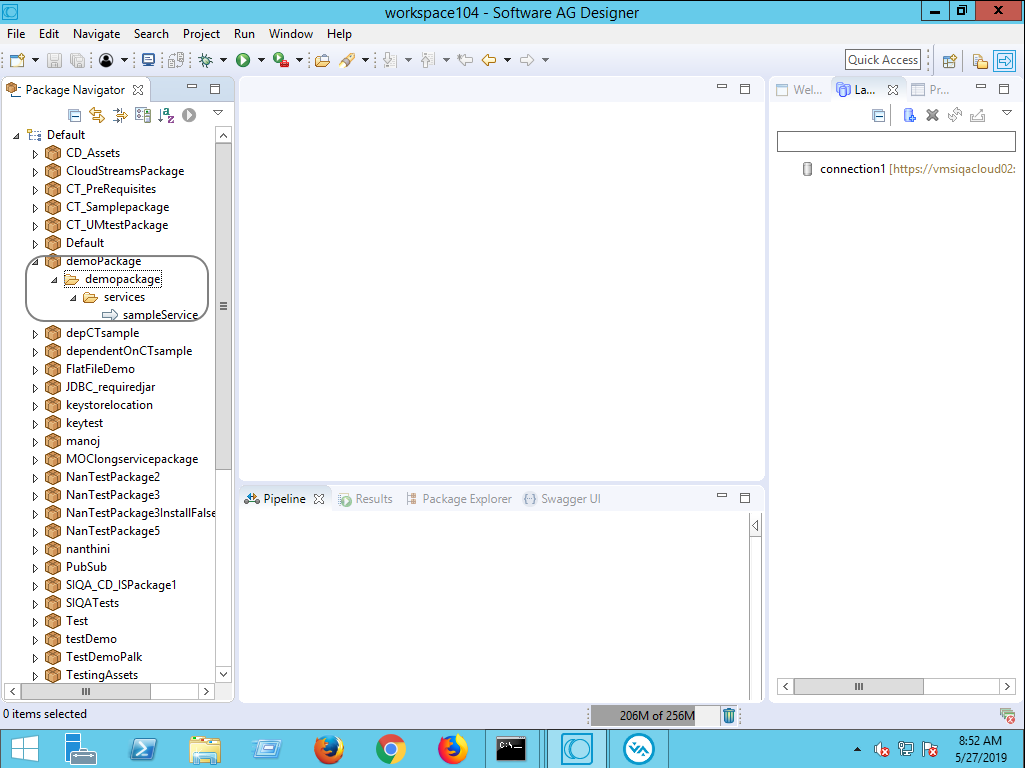Collapse all in Package Navigator
This screenshot has height=768, width=1025.
click(x=75, y=116)
